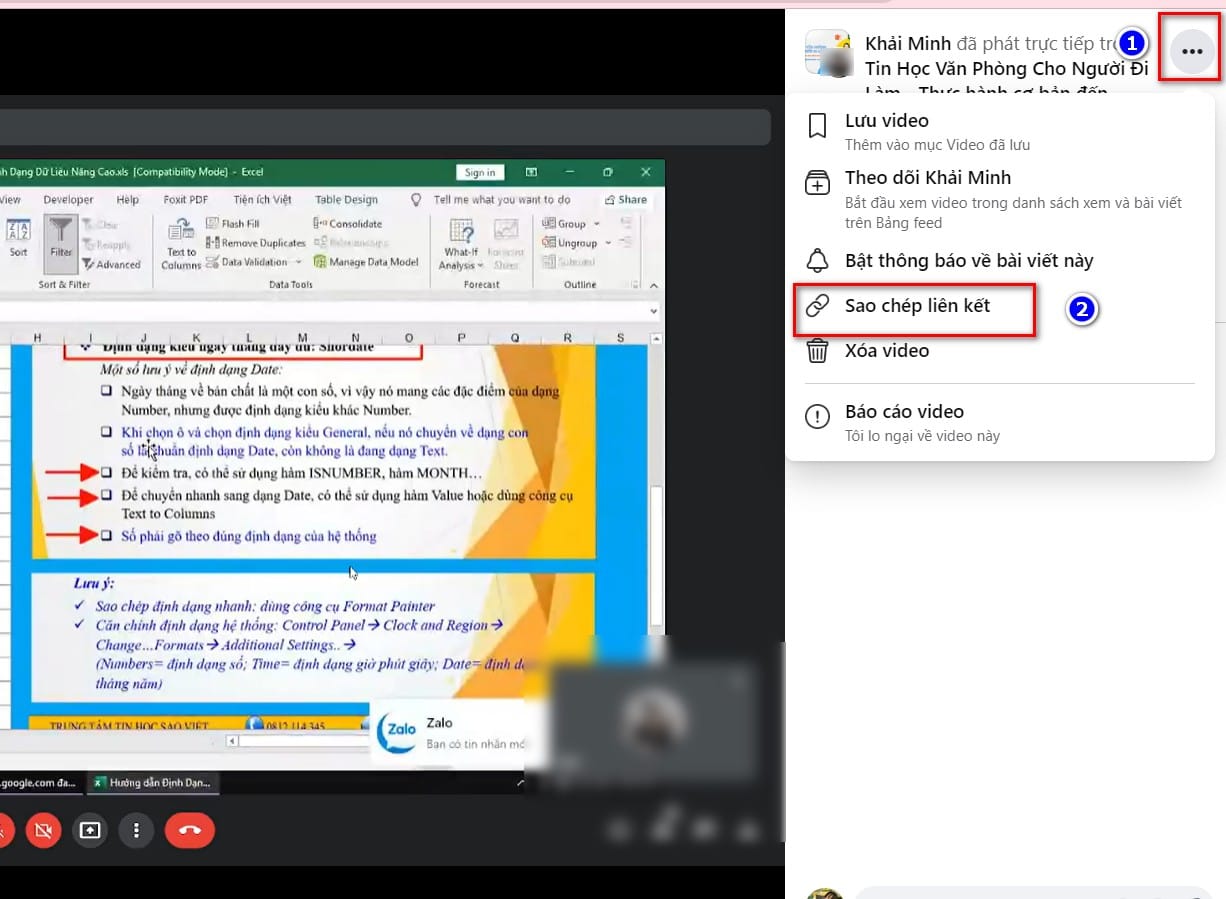Click the Flash Fill tool
Image resolution: width=1226 pixels, height=899 pixels.
click(232, 224)
